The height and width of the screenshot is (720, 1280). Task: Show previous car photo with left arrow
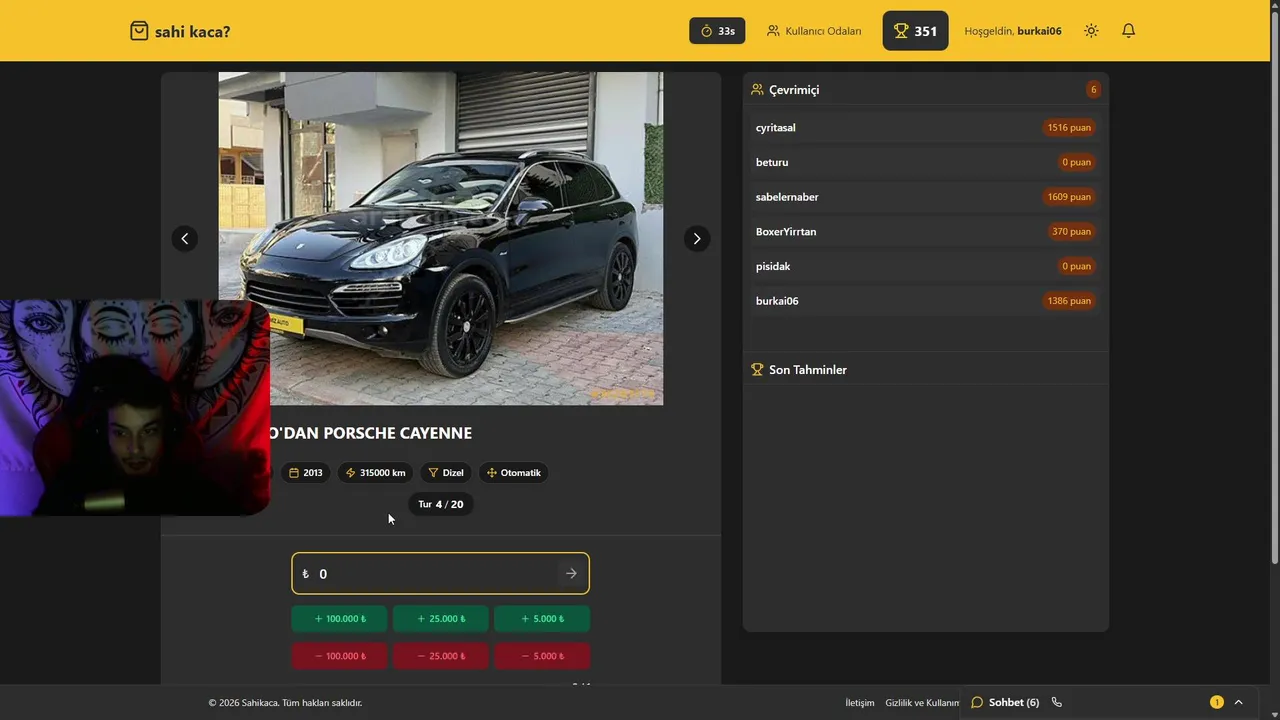click(x=185, y=238)
